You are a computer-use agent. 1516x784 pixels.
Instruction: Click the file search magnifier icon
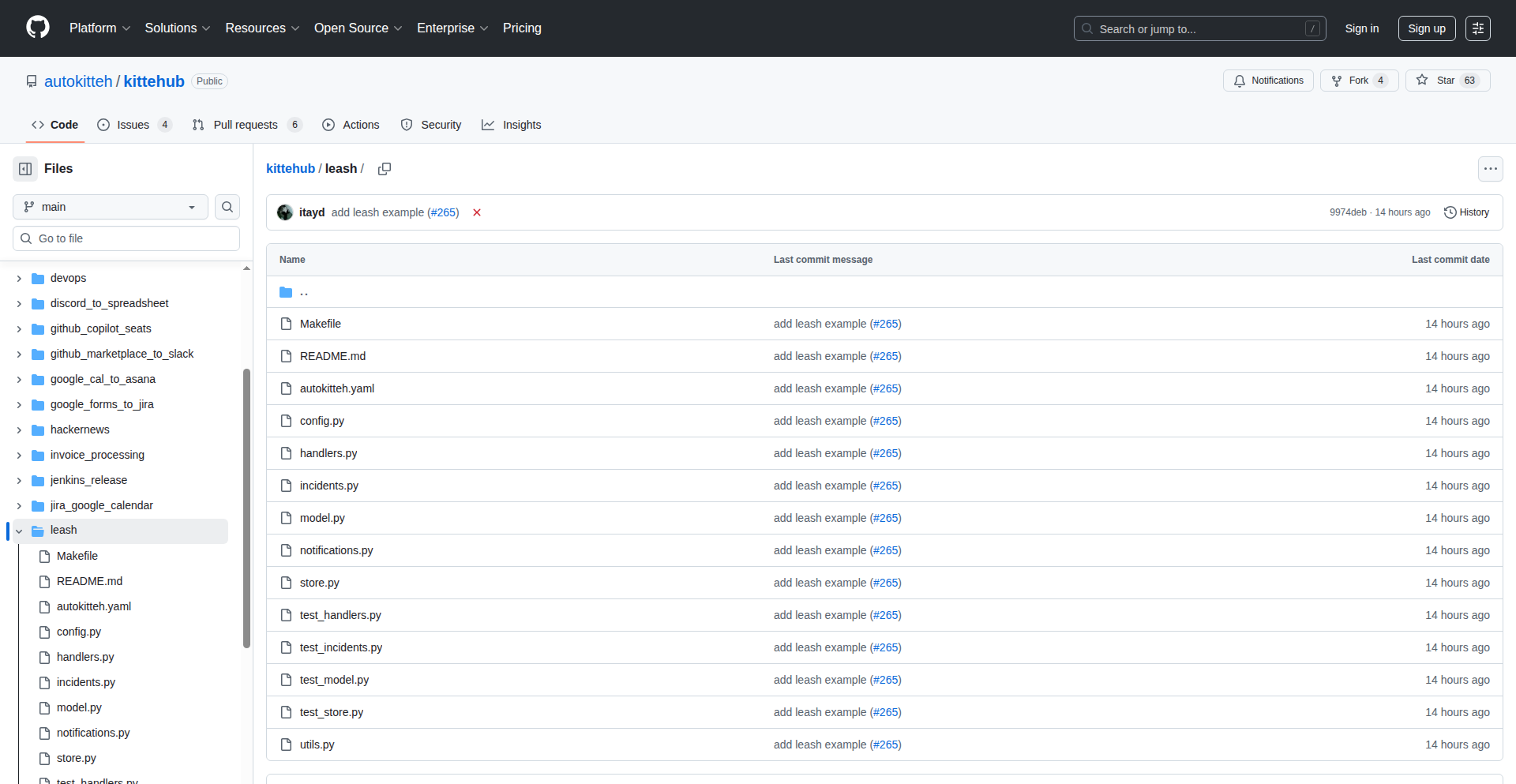(227, 207)
